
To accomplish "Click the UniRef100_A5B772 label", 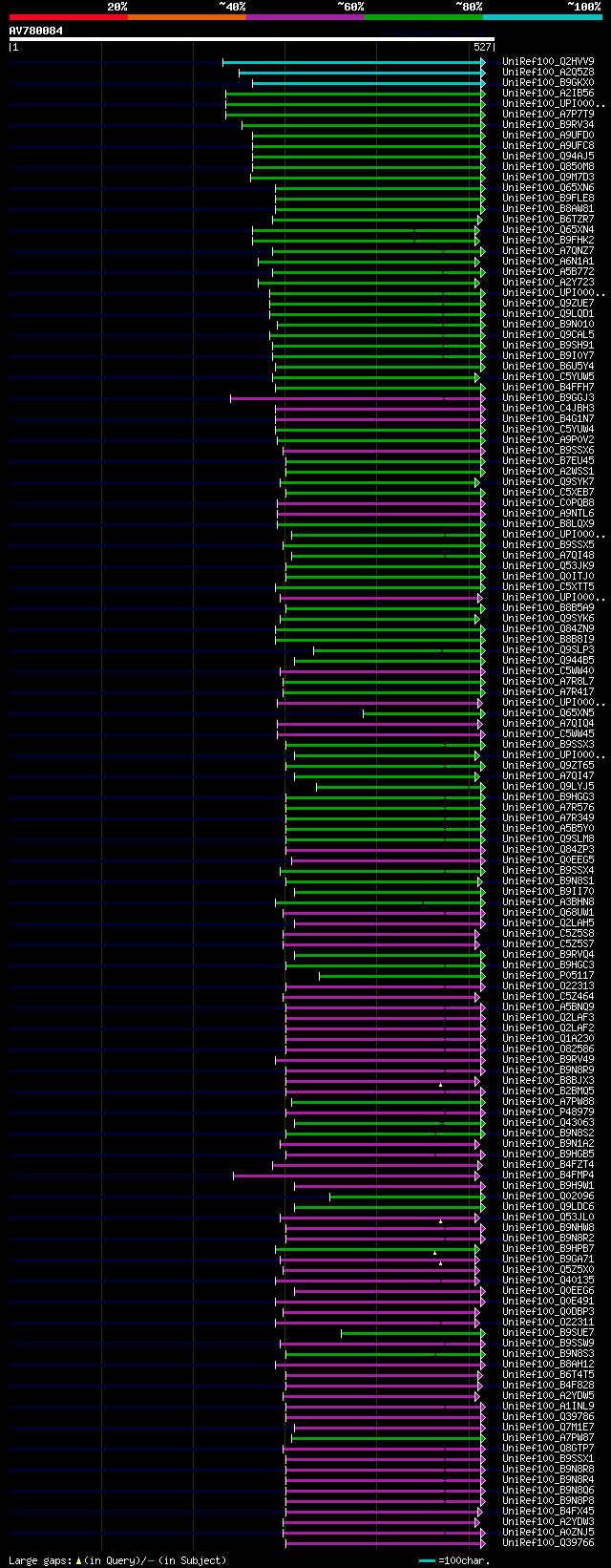I will pyautogui.click(x=548, y=272).
